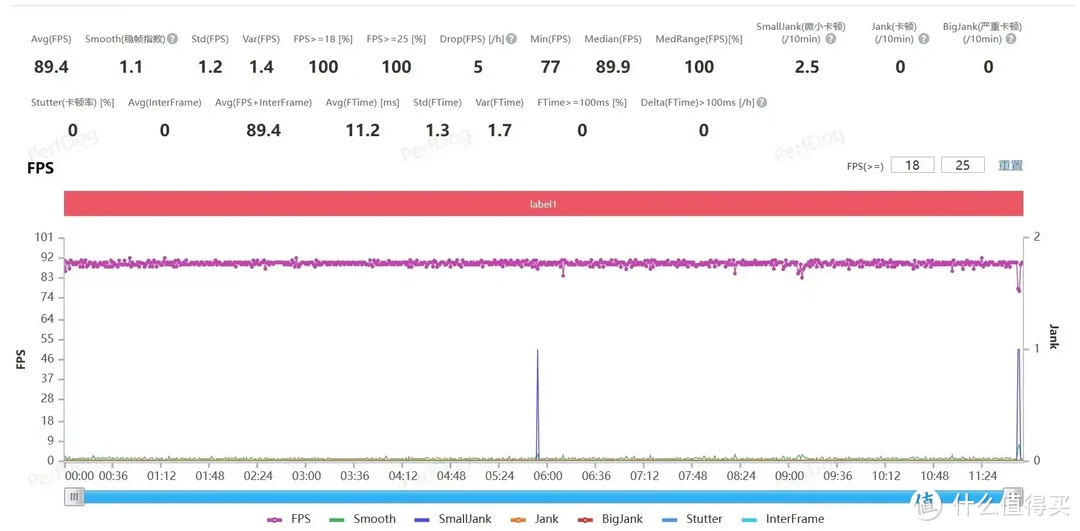Click help icon beside Drop(FPS) [/h]
The image size is (1080, 531).
[511, 39]
